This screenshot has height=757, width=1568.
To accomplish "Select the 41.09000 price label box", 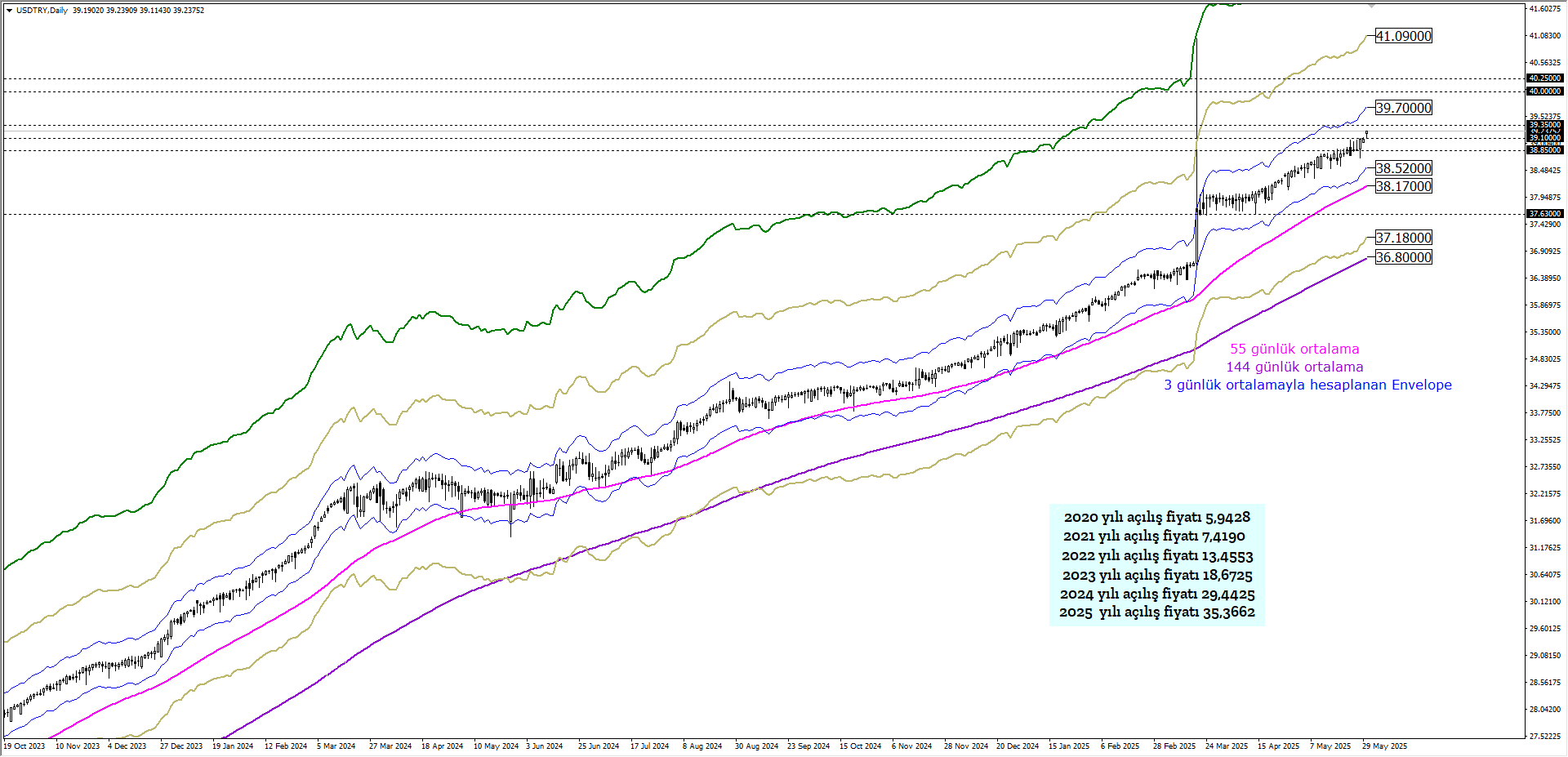I will pyautogui.click(x=1404, y=36).
